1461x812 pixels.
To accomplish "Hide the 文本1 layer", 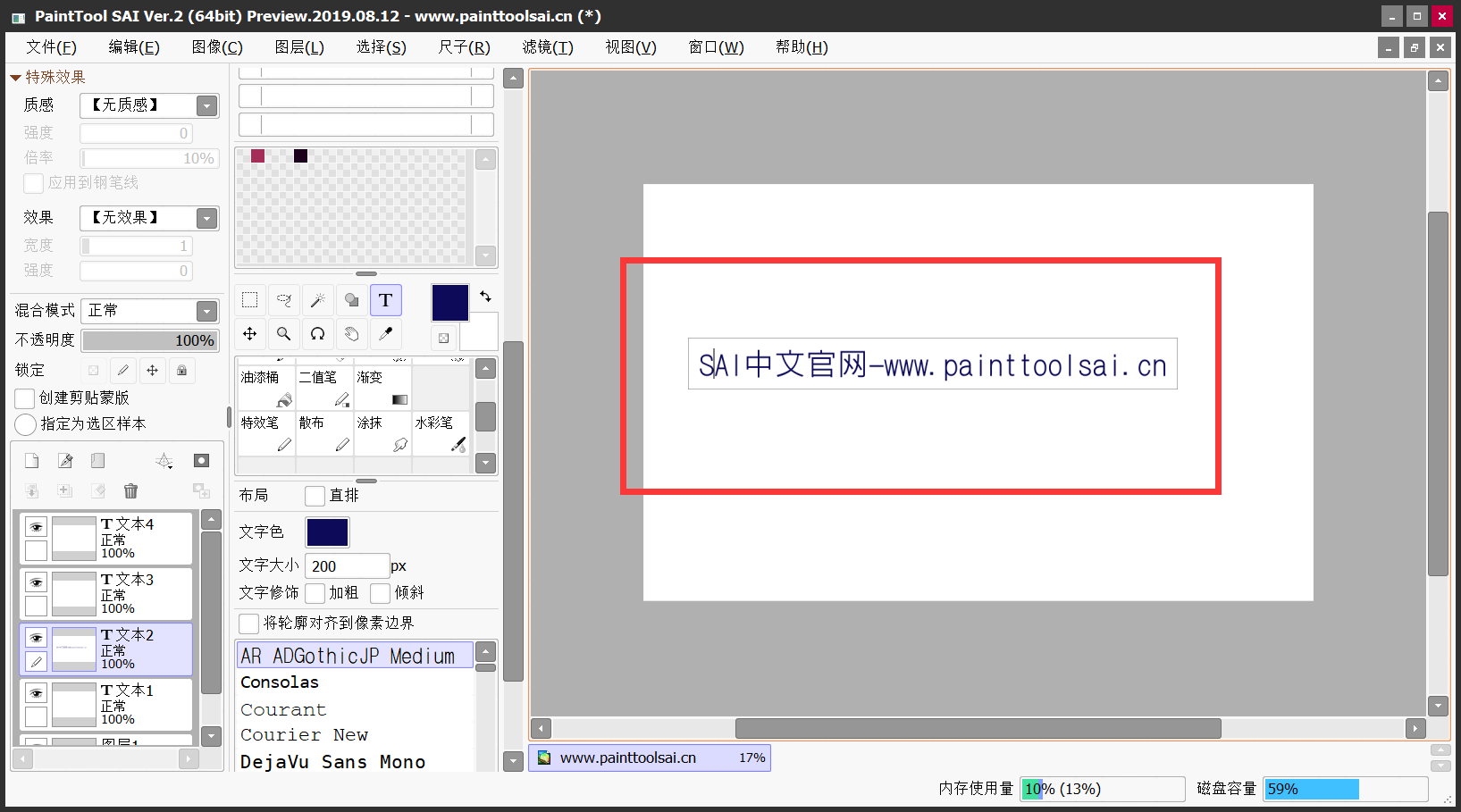I will 36,693.
